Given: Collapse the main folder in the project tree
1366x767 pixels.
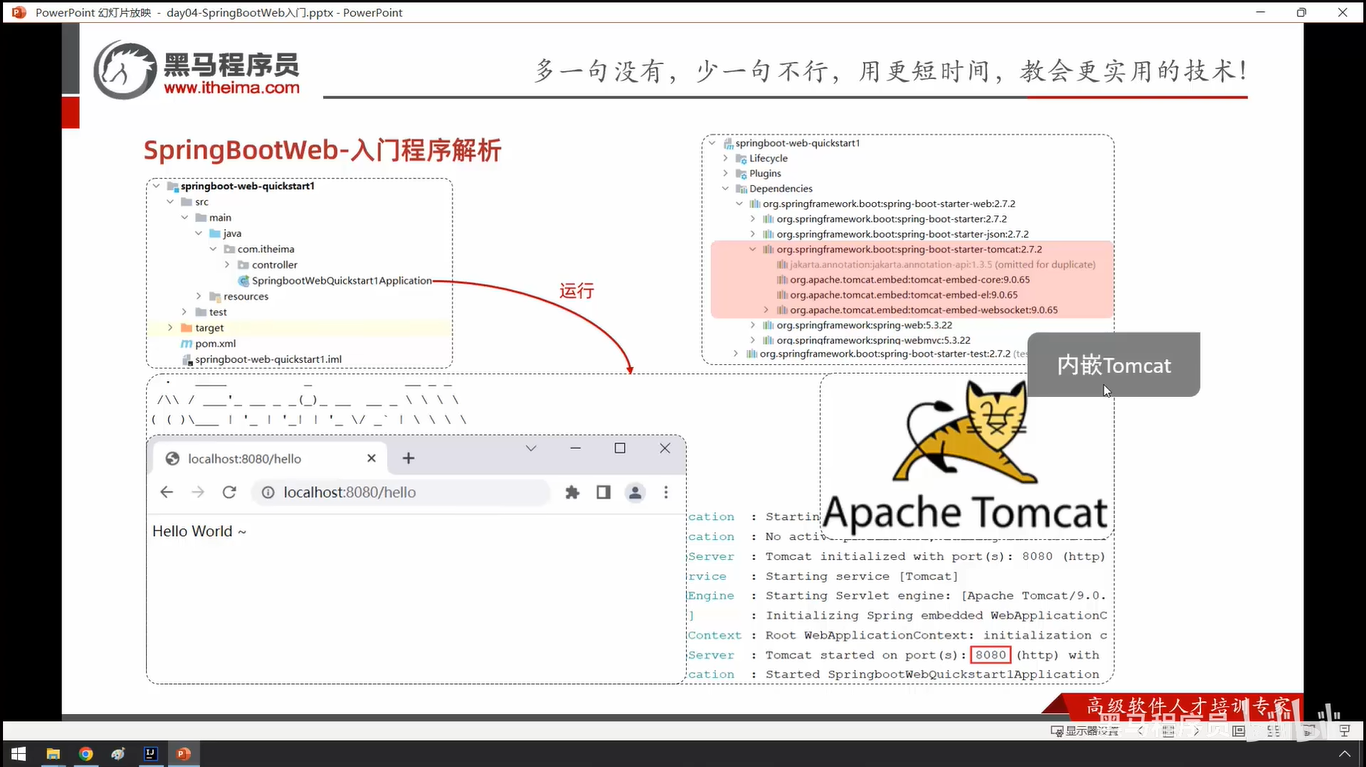Looking at the screenshot, I should click(185, 217).
